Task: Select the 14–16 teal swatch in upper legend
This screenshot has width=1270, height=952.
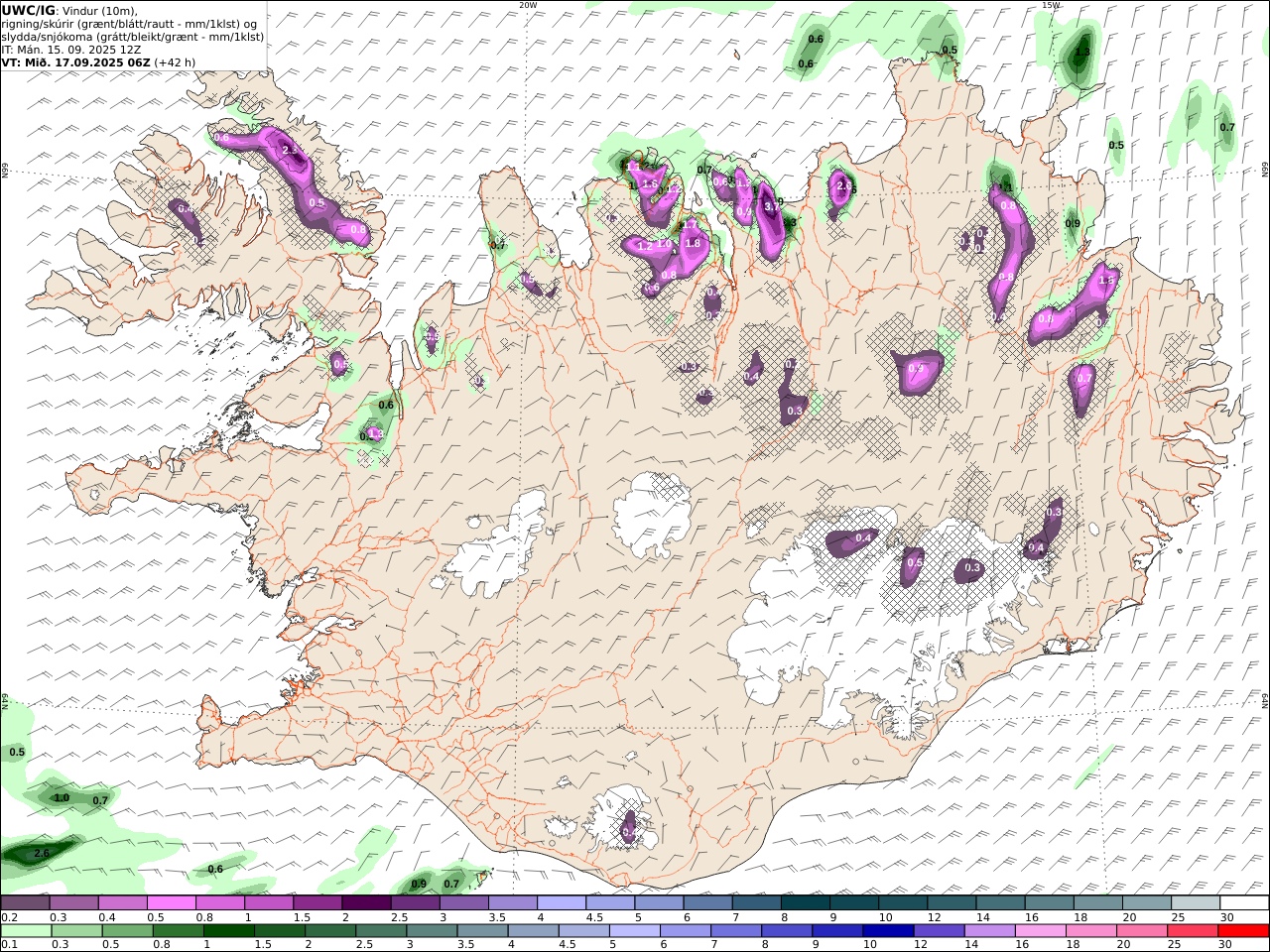Action: tap(1000, 903)
